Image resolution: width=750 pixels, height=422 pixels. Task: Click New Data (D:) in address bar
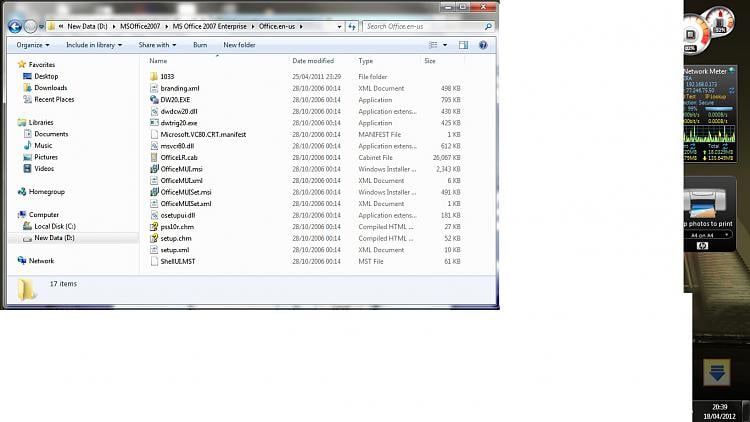(87, 26)
